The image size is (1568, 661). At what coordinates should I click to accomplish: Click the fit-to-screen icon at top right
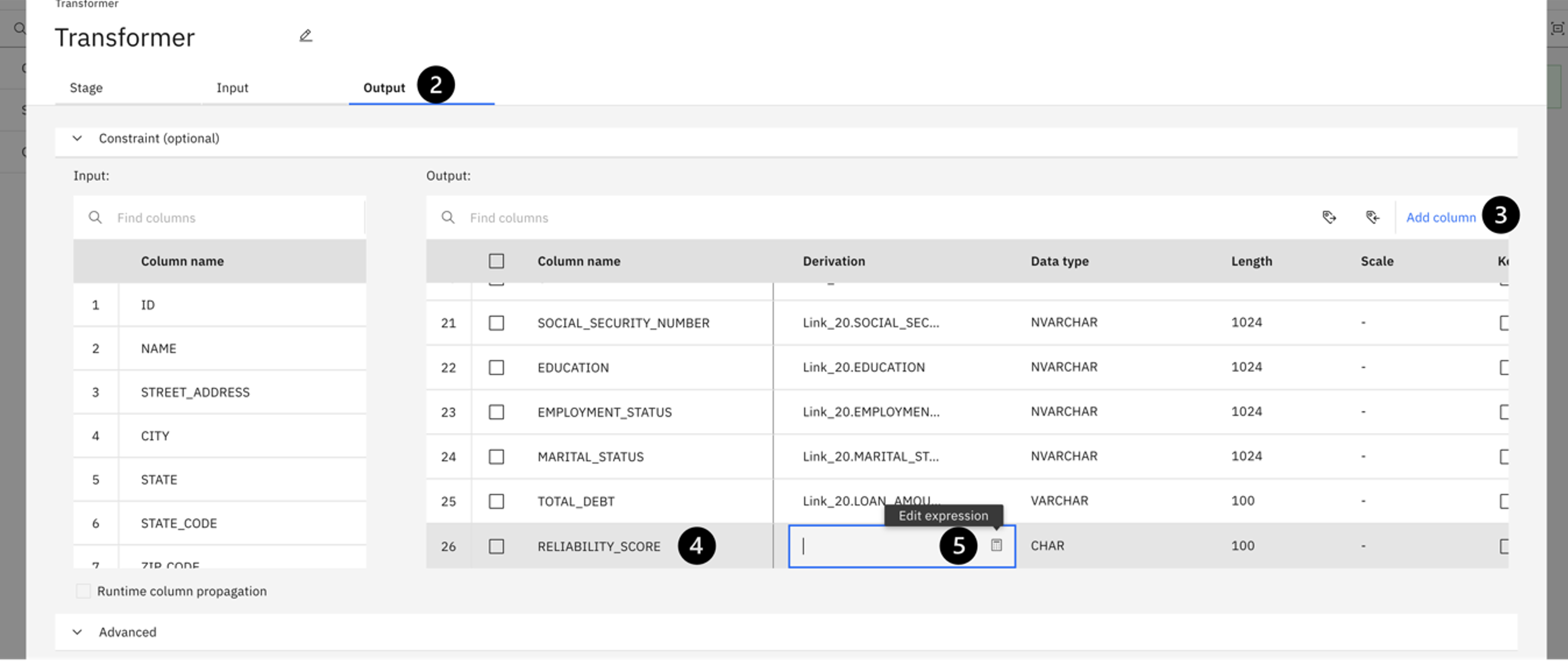[x=1557, y=28]
